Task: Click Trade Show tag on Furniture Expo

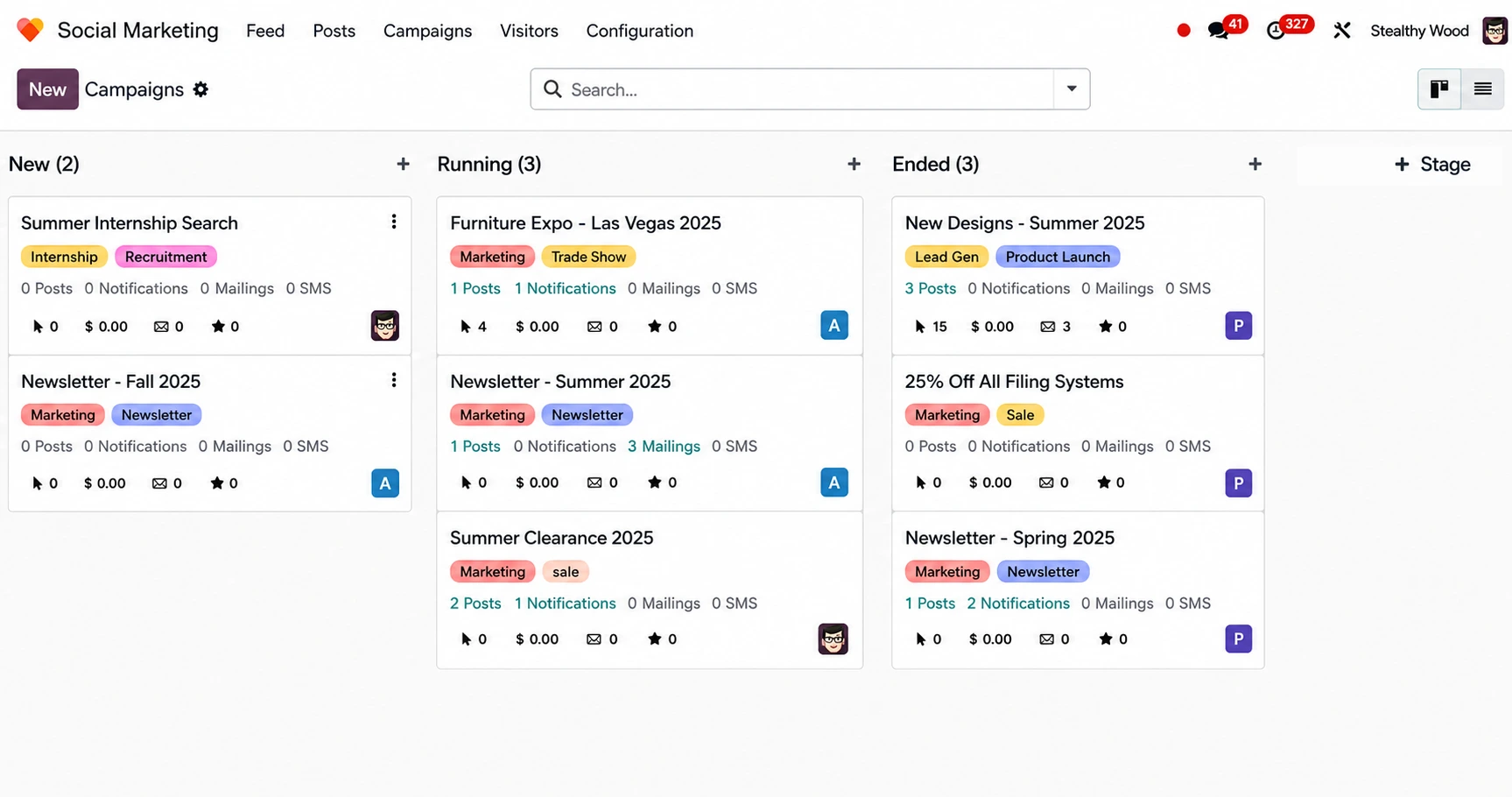Action: (x=588, y=257)
